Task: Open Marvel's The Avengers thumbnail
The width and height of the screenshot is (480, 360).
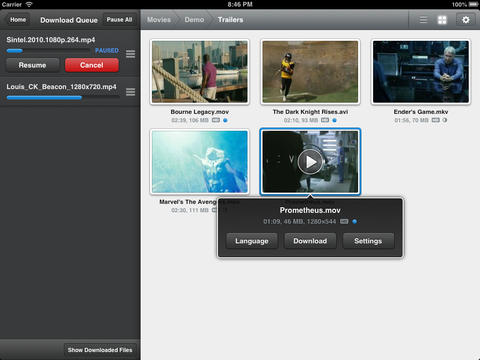Action: [x=200, y=162]
